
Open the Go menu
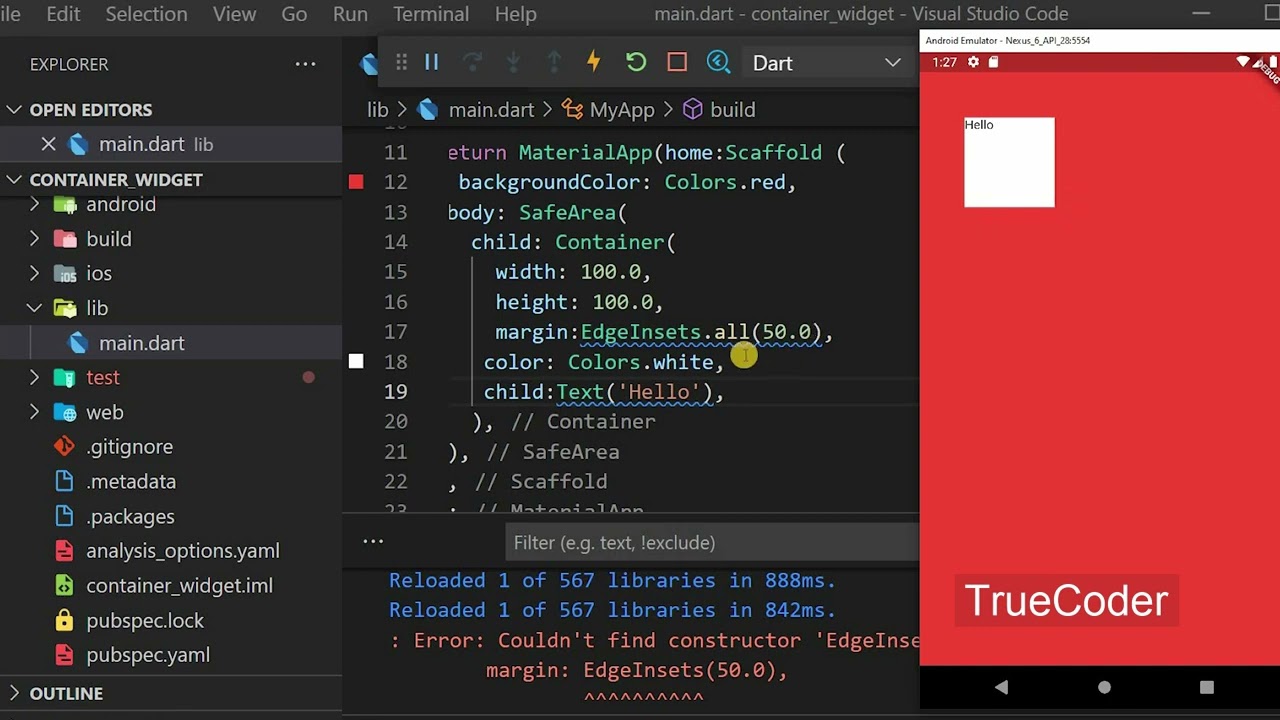pyautogui.click(x=294, y=14)
